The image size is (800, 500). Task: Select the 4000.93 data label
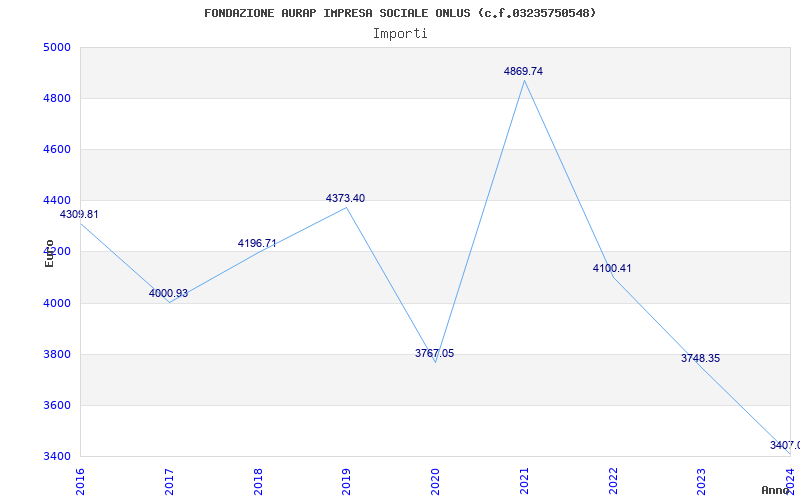168,293
